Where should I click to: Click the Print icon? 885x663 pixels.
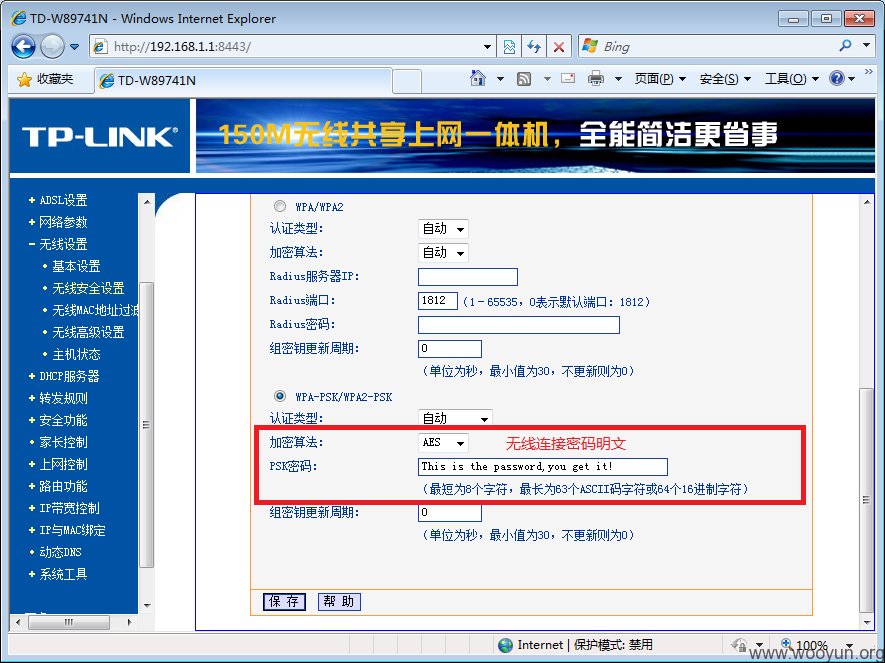tap(595, 78)
